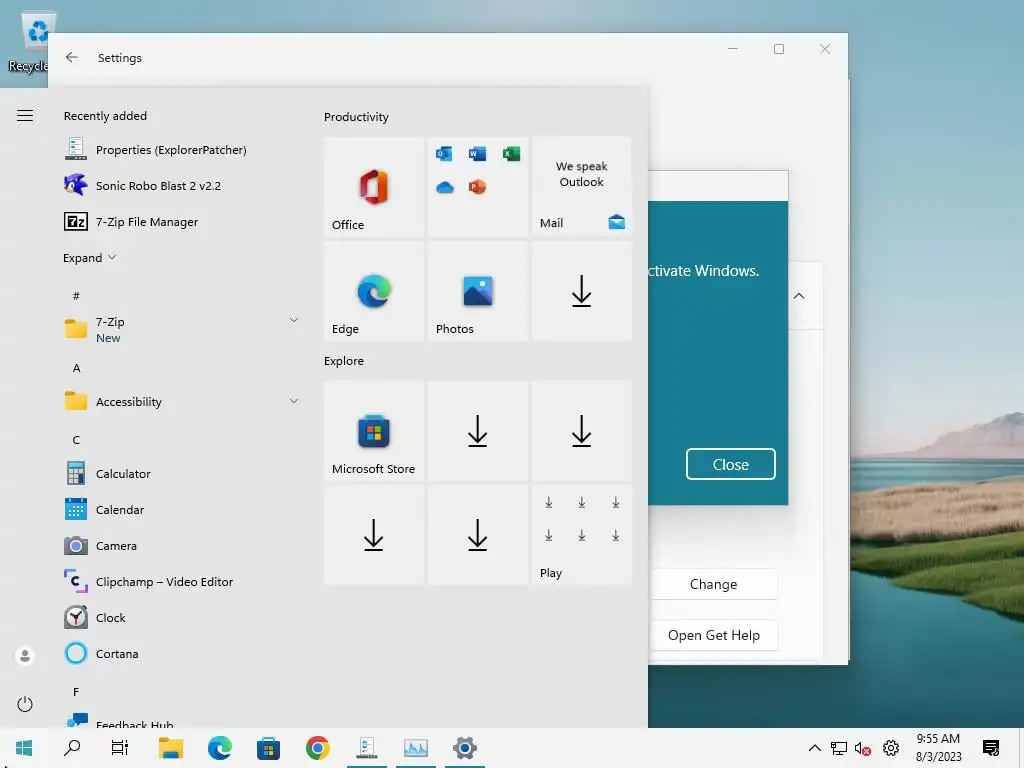Open 7-Zip File Manager

pyautogui.click(x=183, y=221)
